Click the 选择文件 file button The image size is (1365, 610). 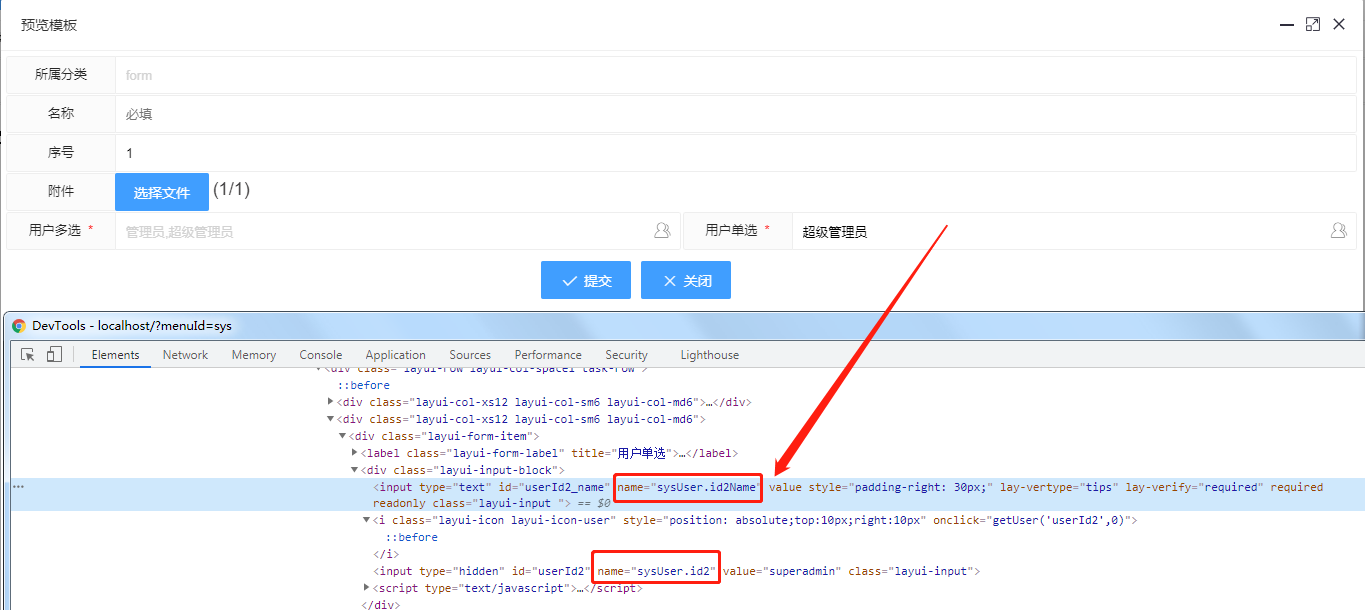[162, 192]
